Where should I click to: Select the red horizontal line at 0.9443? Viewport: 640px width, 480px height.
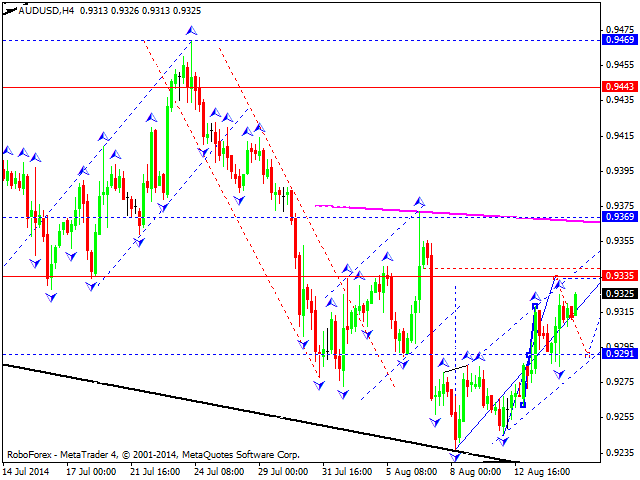pos(301,87)
